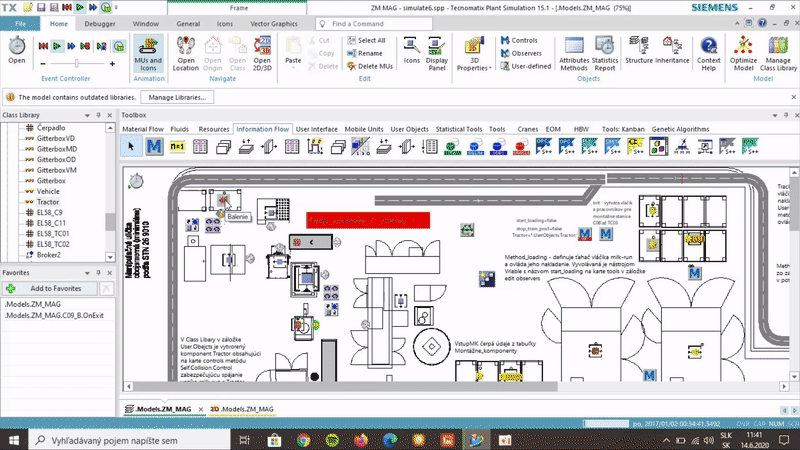The image size is (800, 450).
Task: Switch to the Window ribbon tab
Action: click(146, 24)
